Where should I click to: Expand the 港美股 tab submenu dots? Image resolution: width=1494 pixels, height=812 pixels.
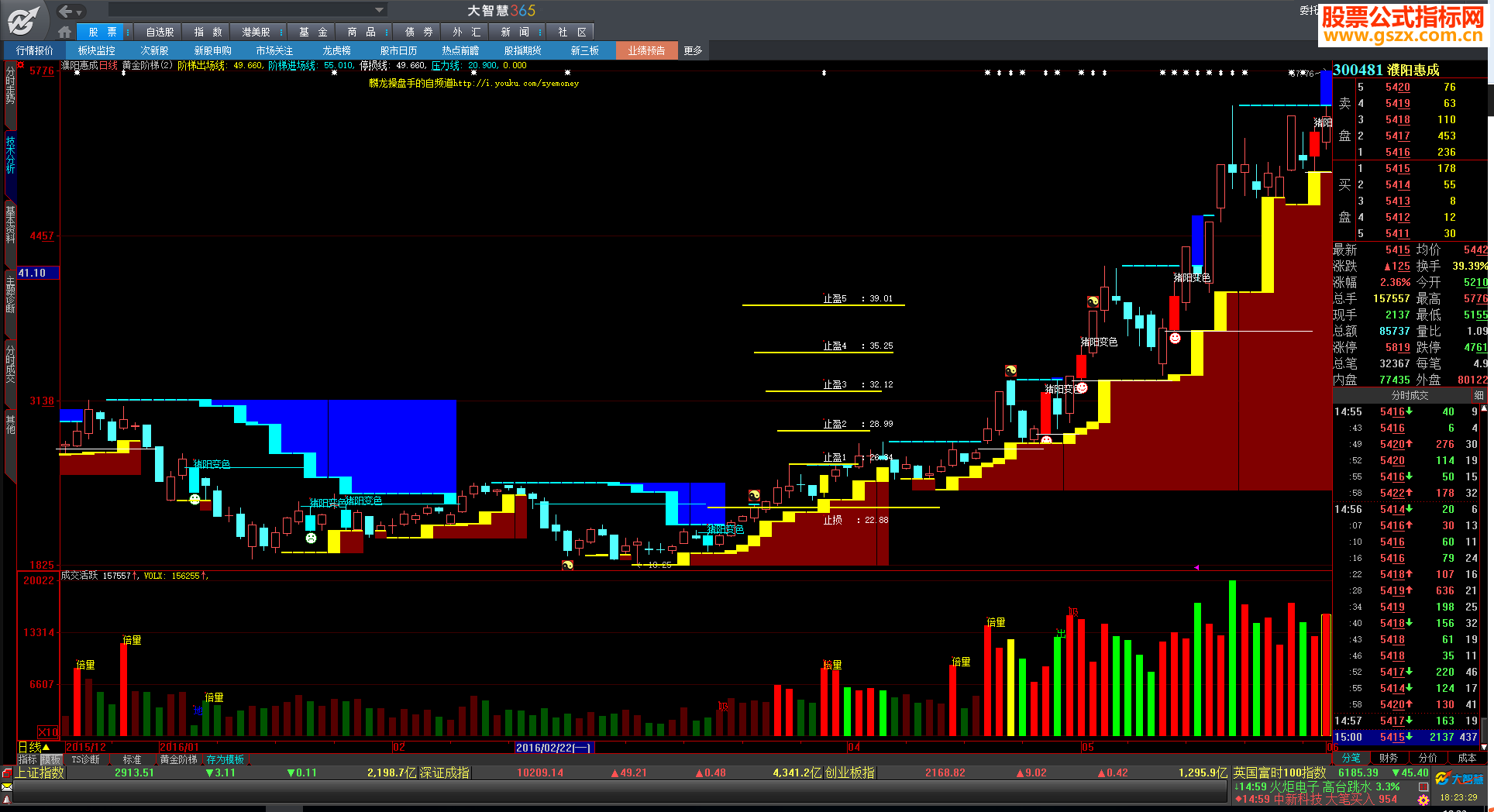click(x=281, y=32)
